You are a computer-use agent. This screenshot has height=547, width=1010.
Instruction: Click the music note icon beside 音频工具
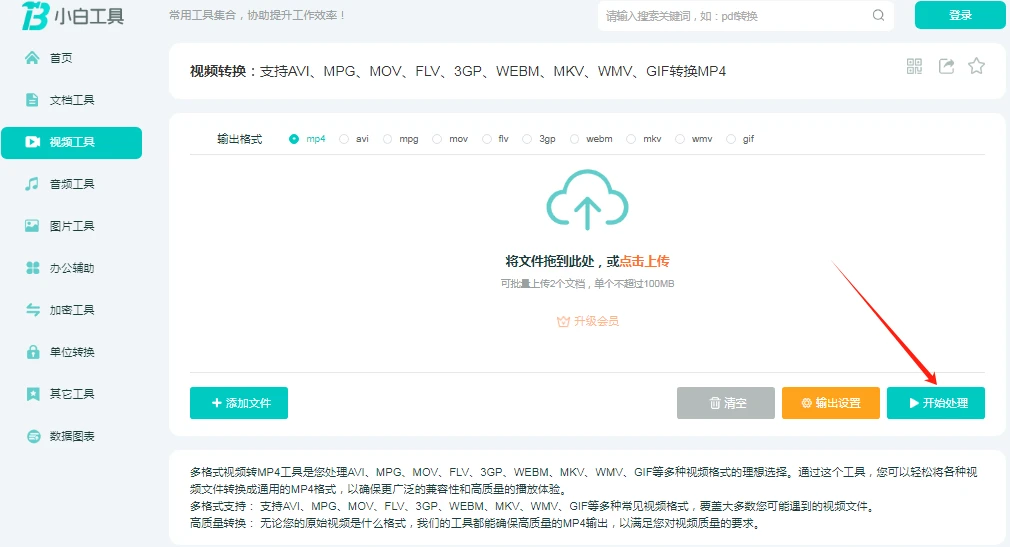(32, 184)
